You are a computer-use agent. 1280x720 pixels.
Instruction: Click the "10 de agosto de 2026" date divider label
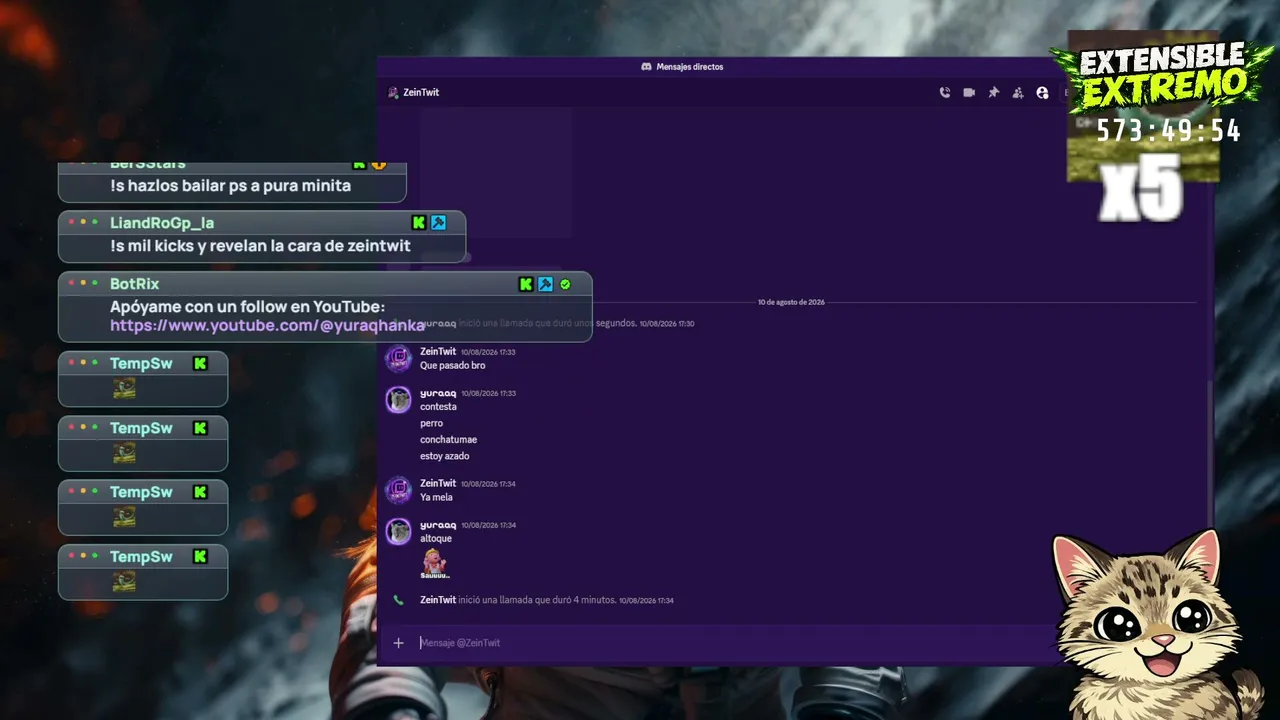tap(791, 302)
